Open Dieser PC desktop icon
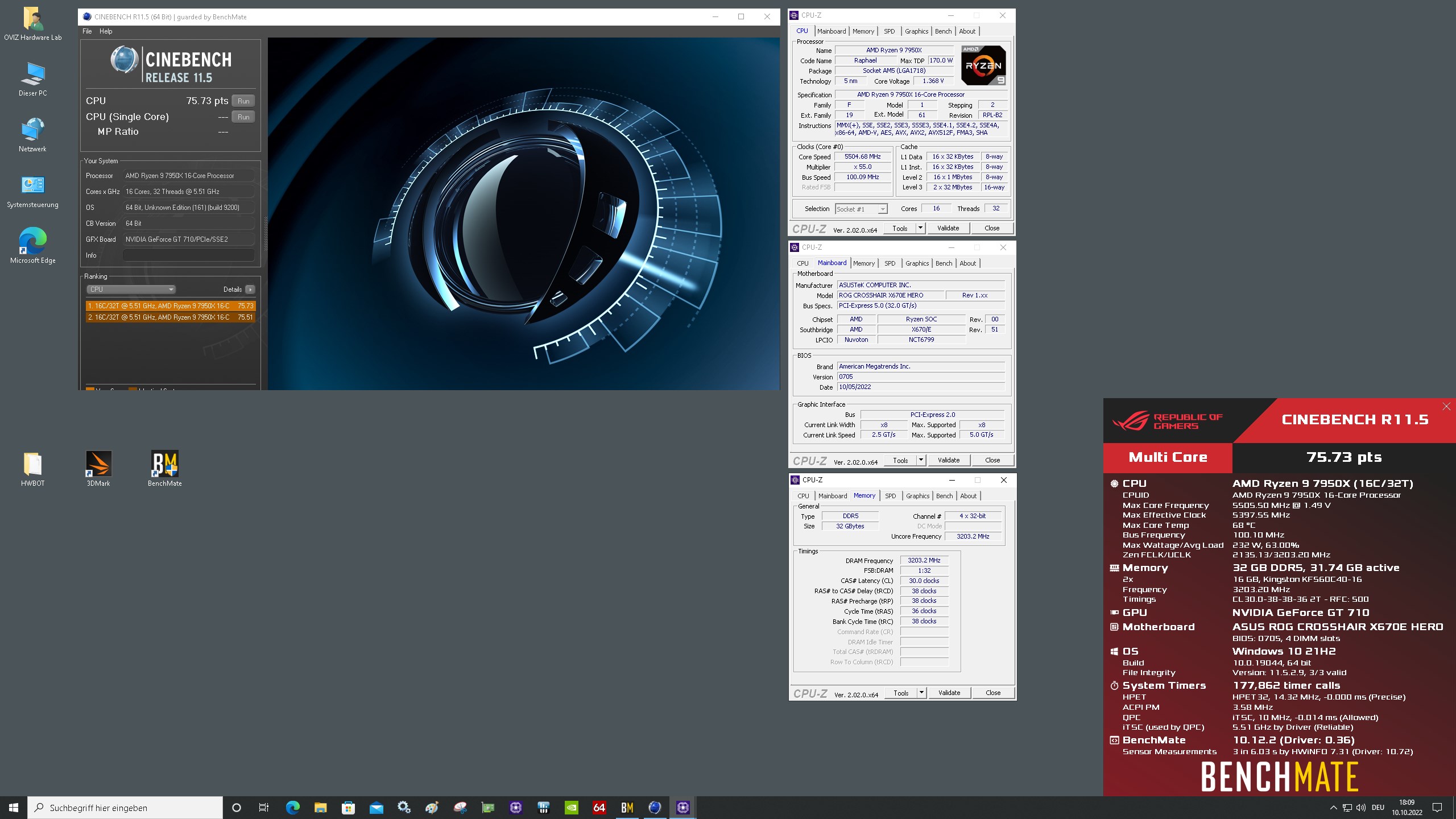The image size is (1456, 819). pyautogui.click(x=32, y=79)
